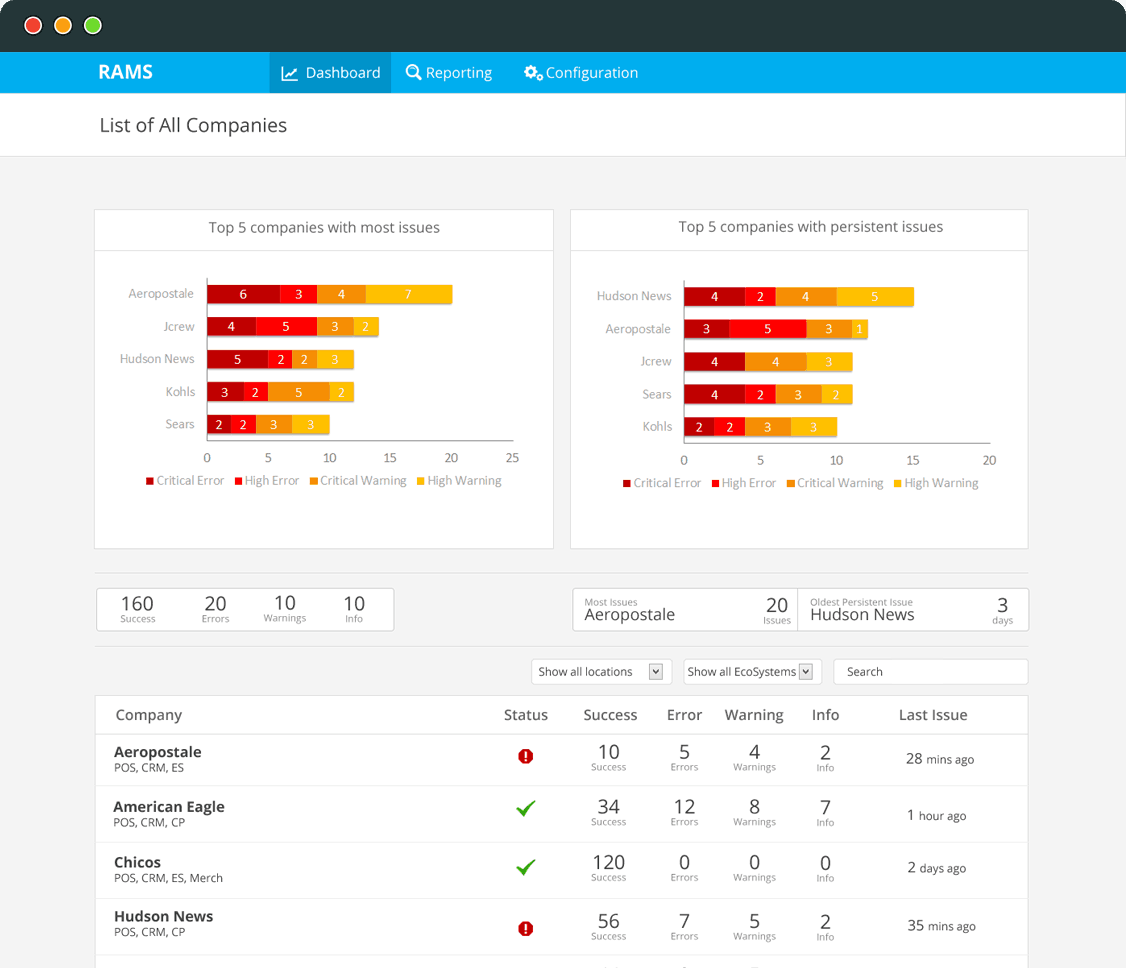Open the American Eagle company row
This screenshot has width=1126, height=968.
[562, 814]
